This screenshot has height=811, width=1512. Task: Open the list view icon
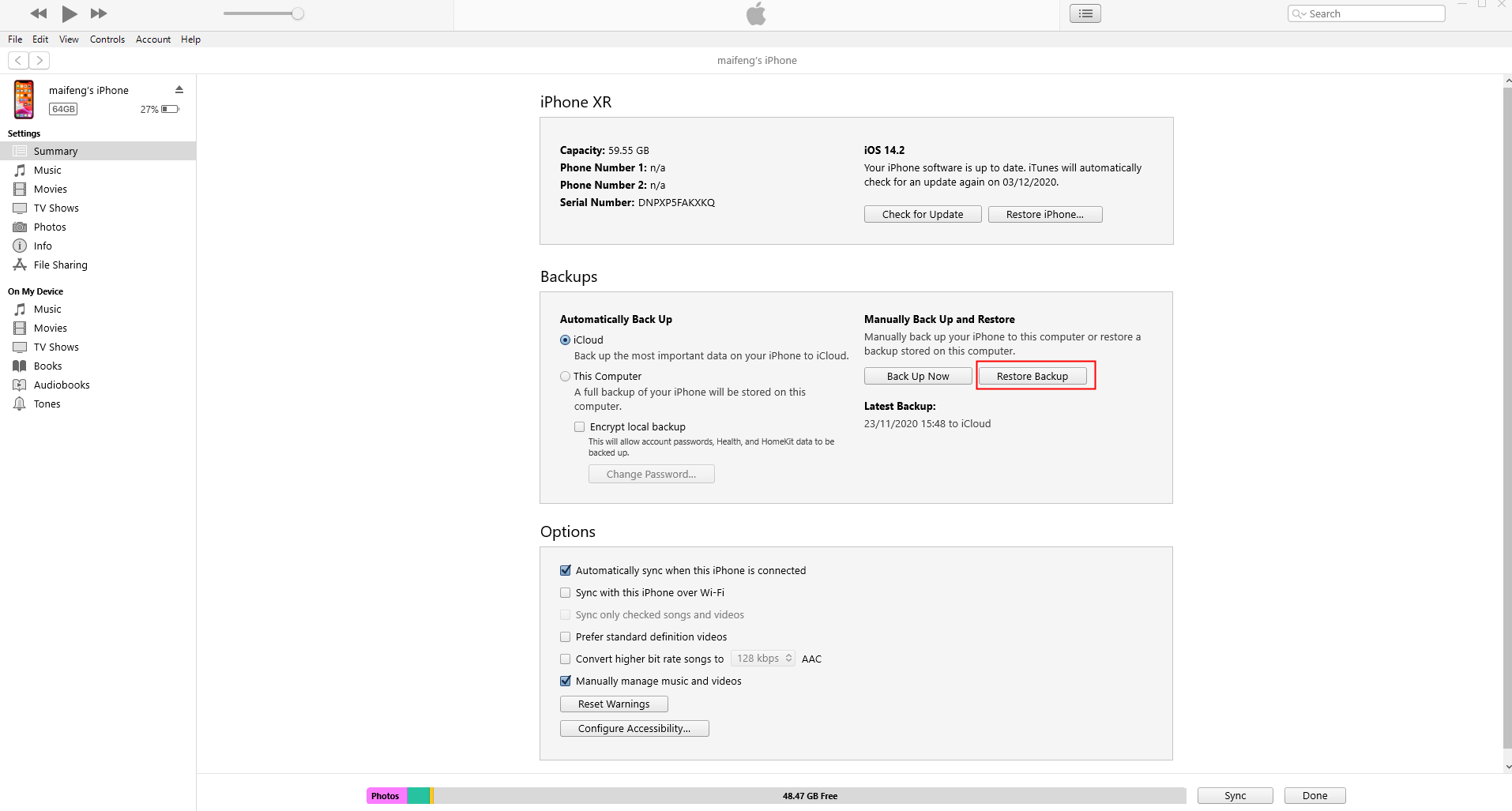click(x=1085, y=13)
